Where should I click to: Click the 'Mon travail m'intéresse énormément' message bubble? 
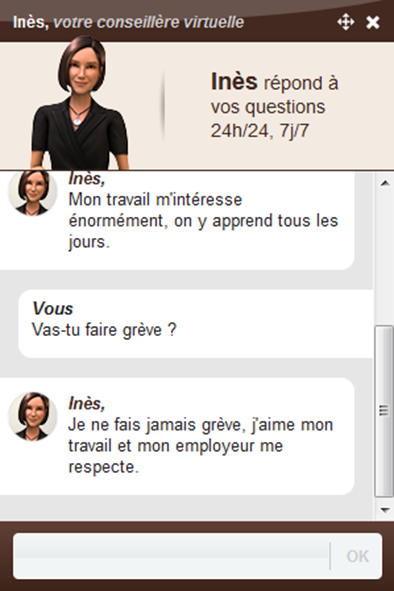(x=177, y=220)
